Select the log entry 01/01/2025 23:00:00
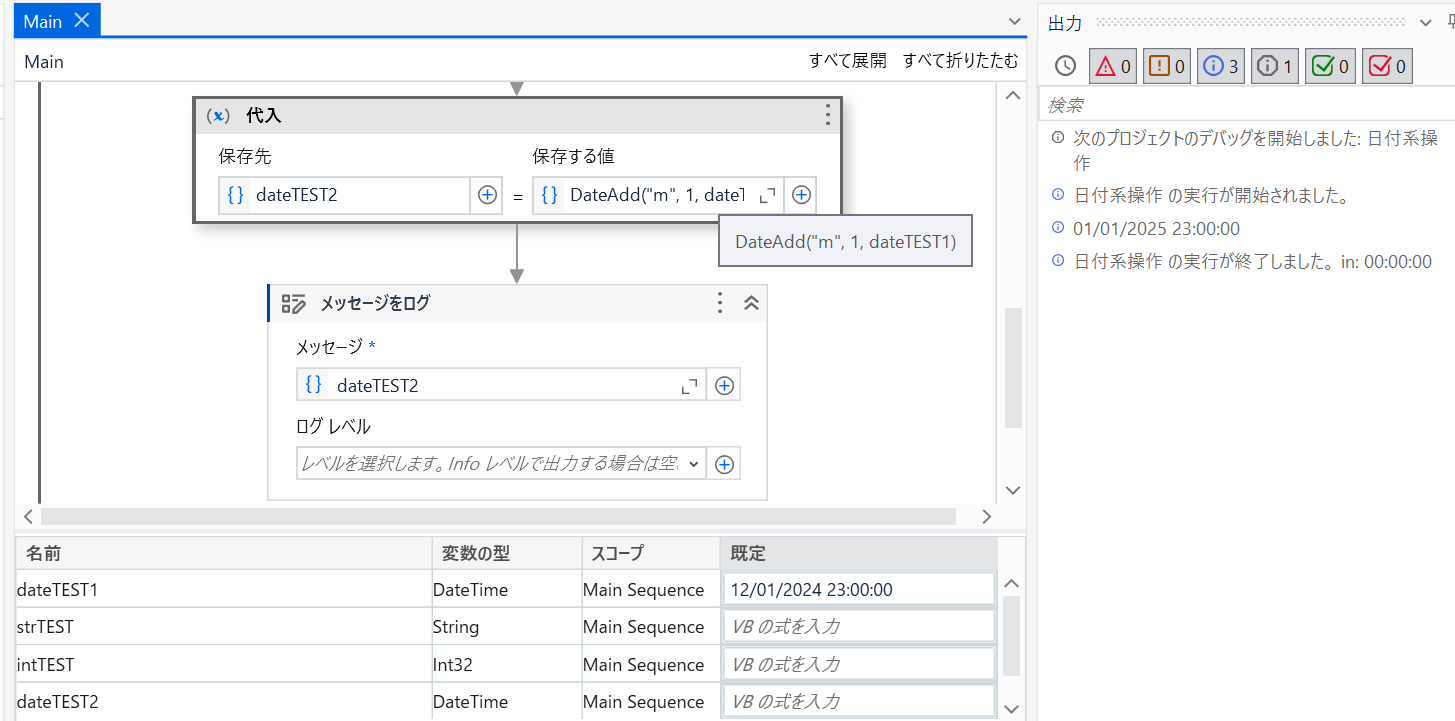The width and height of the screenshot is (1455, 721). 1156,229
